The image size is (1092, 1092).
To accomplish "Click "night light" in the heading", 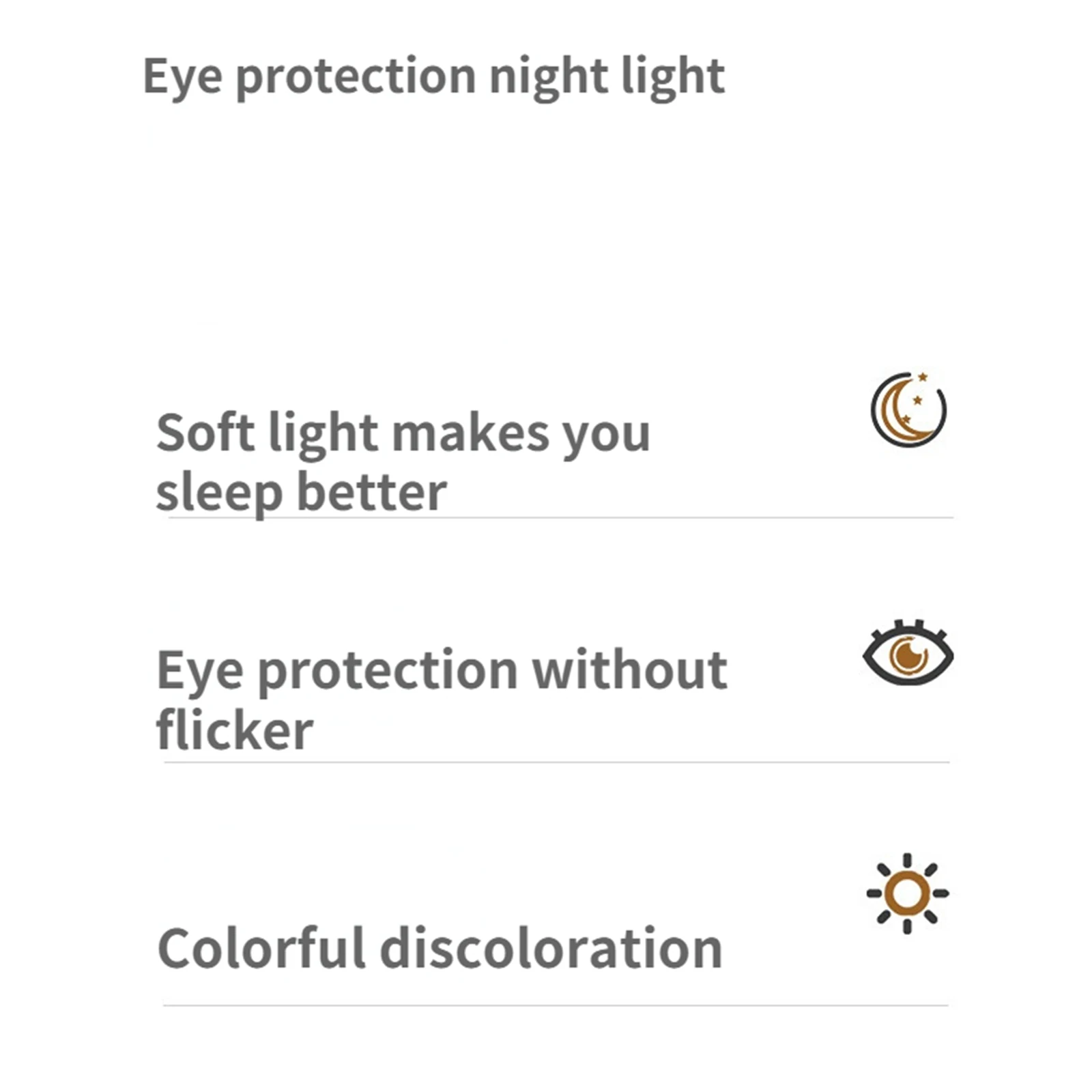I will 607,76.
